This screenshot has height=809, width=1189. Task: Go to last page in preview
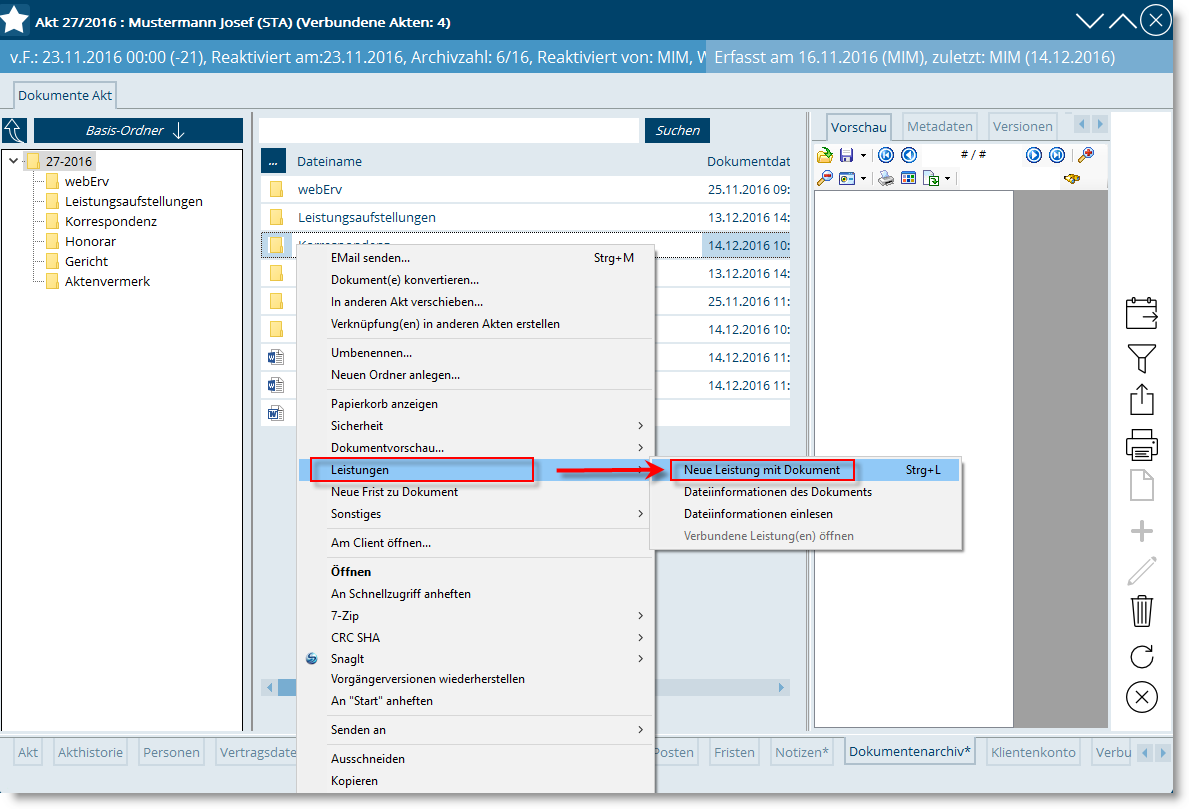pos(1056,155)
